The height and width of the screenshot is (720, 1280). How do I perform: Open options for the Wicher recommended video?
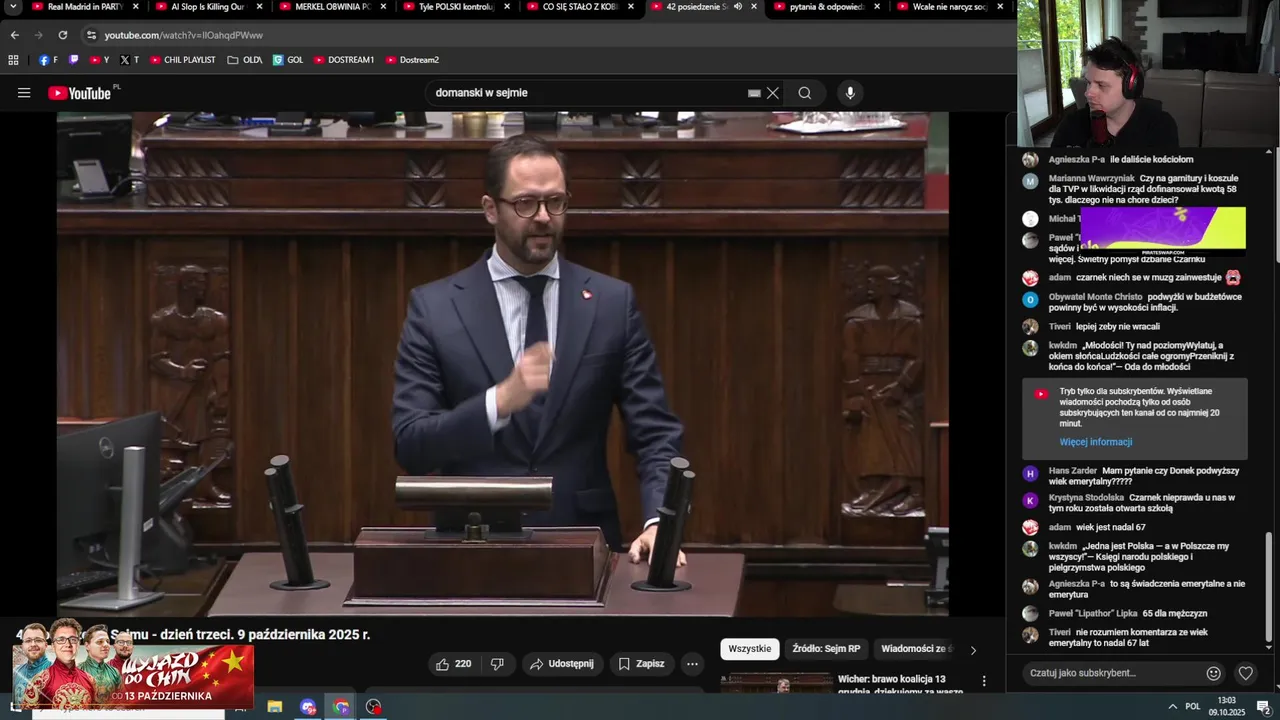pyautogui.click(x=984, y=681)
